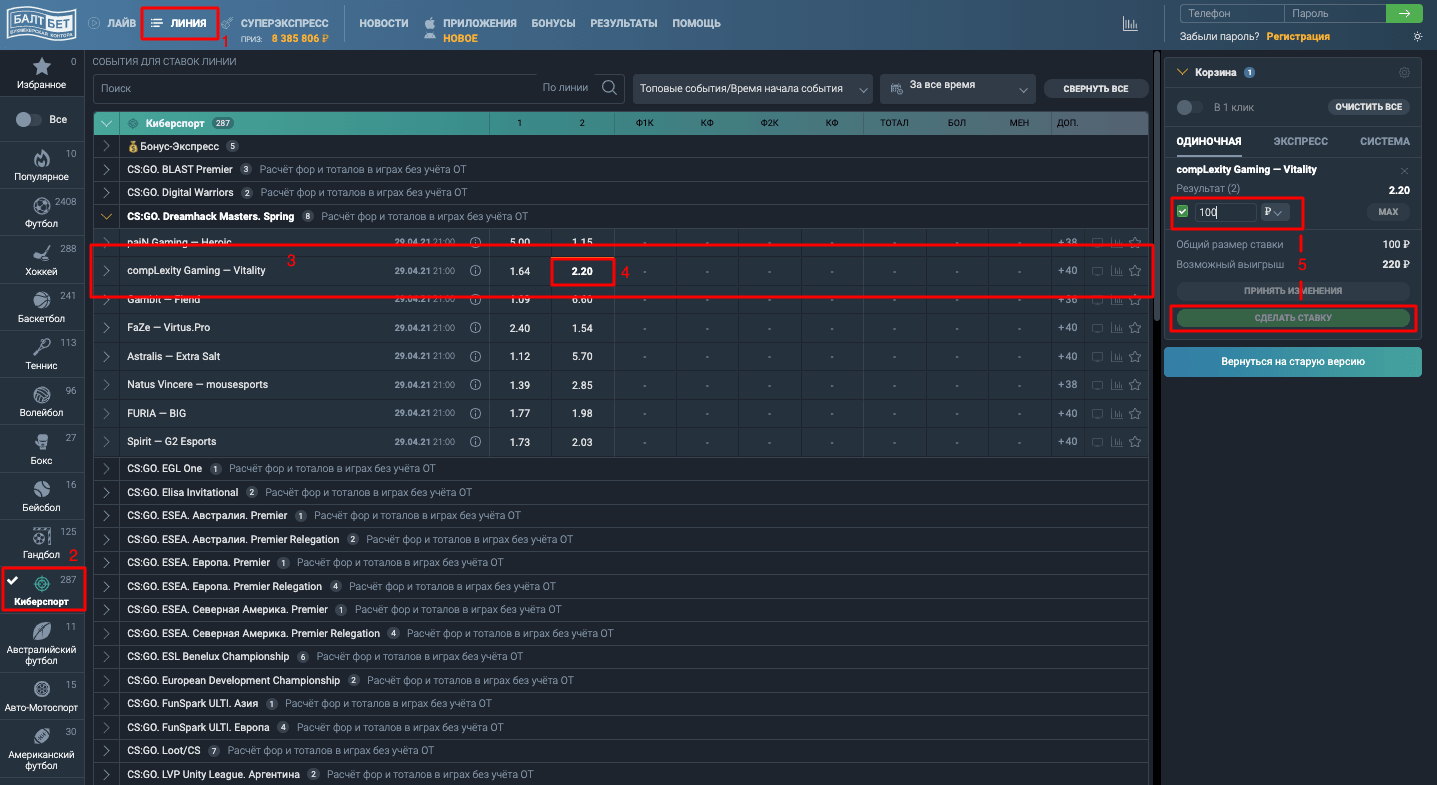Add Spirit — G2 Esports to favorites star
The height and width of the screenshot is (785, 1437).
pyautogui.click(x=1135, y=441)
